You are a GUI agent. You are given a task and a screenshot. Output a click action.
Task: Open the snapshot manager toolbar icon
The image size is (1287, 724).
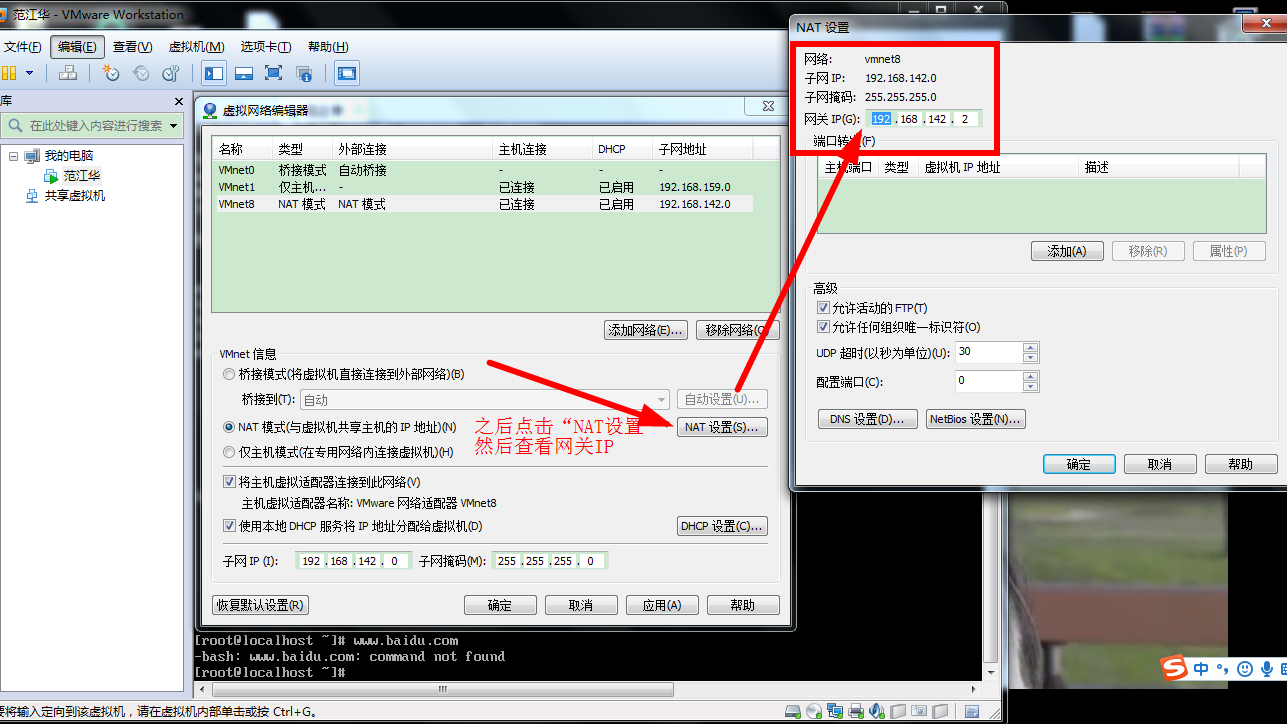pyautogui.click(x=171, y=73)
